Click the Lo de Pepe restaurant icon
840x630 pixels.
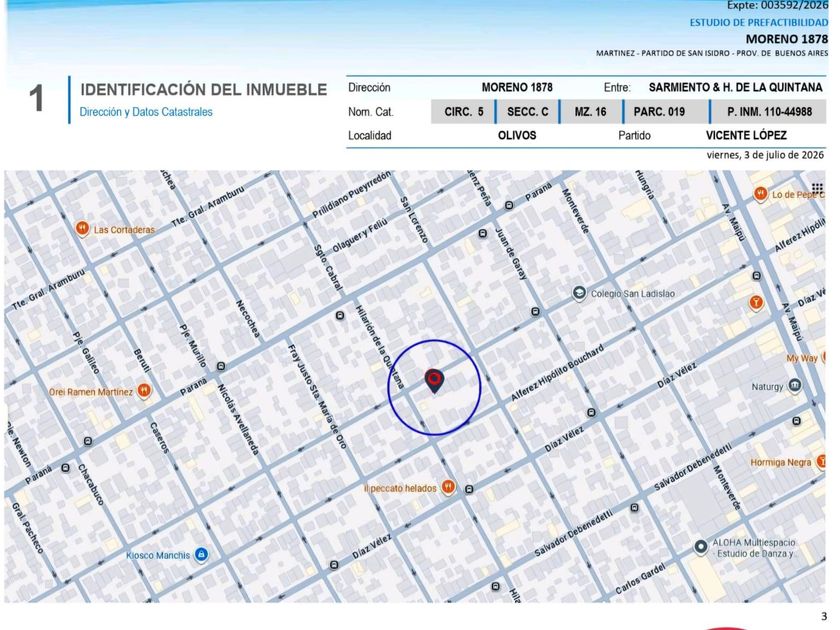click(x=760, y=194)
